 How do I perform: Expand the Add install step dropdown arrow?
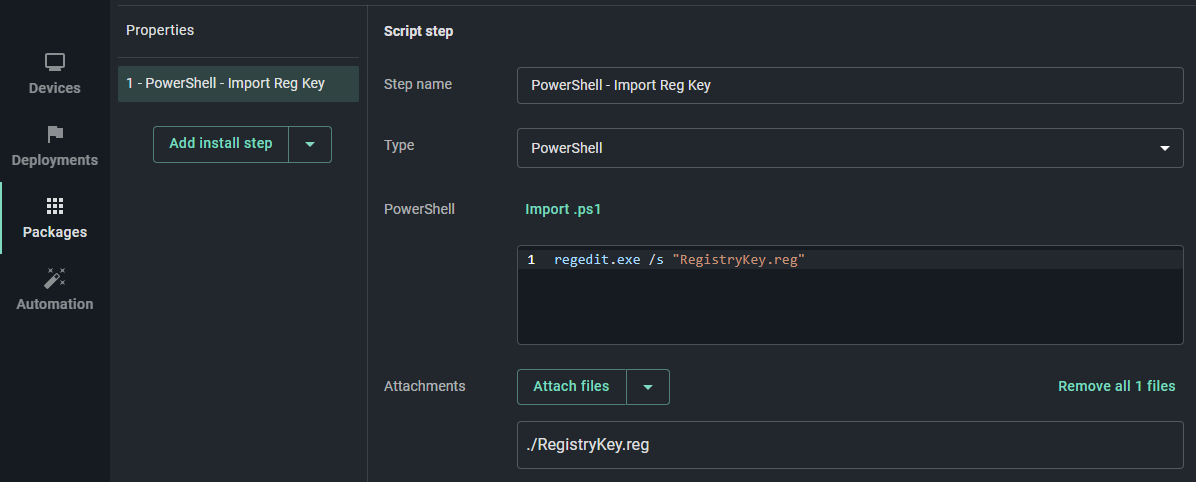310,144
